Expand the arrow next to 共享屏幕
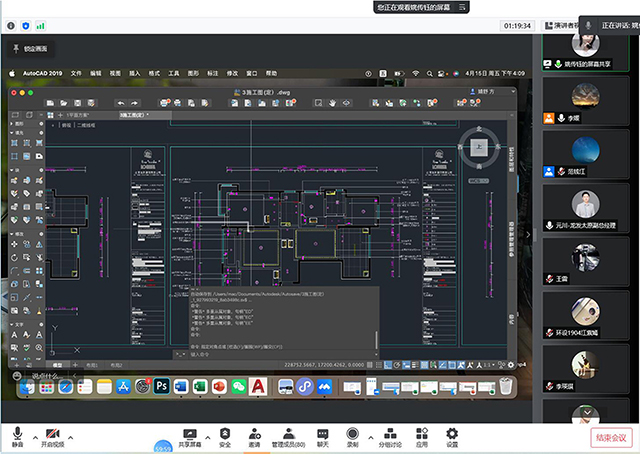 (207, 438)
